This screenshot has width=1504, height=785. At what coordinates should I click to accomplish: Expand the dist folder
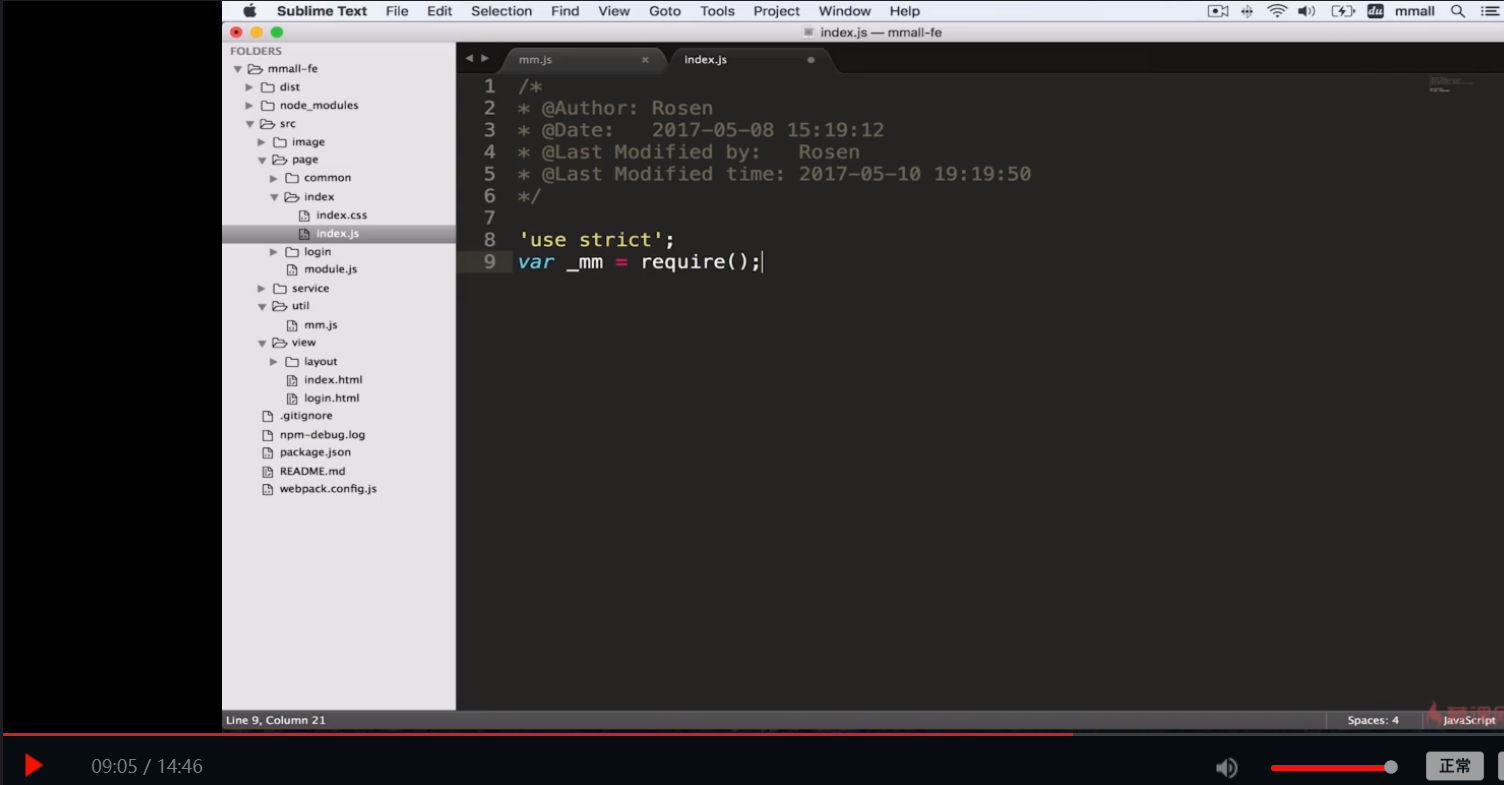[x=250, y=87]
